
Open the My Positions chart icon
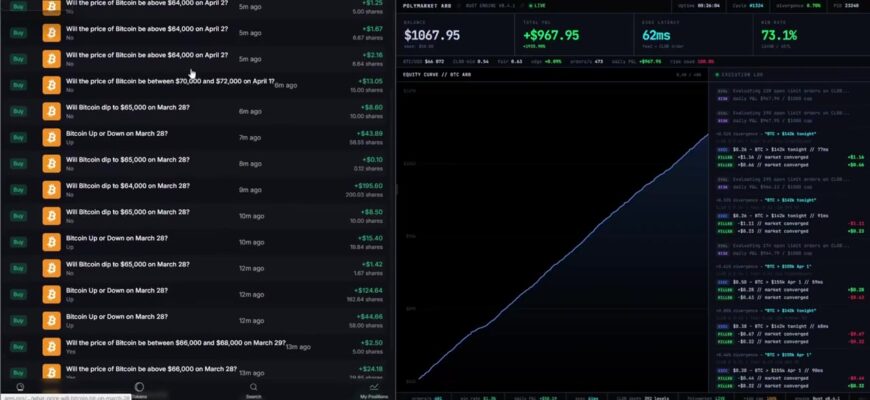[374, 387]
